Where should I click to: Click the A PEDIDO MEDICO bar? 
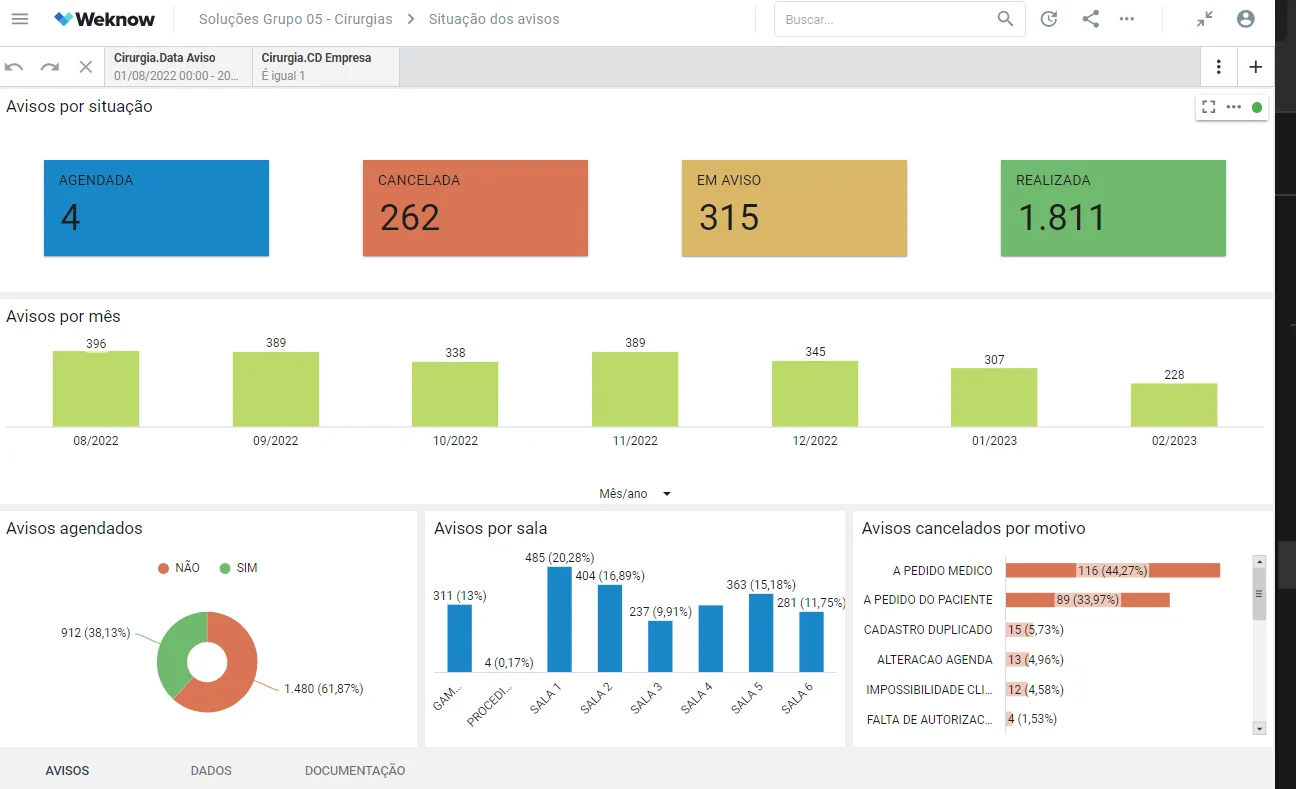[1113, 570]
